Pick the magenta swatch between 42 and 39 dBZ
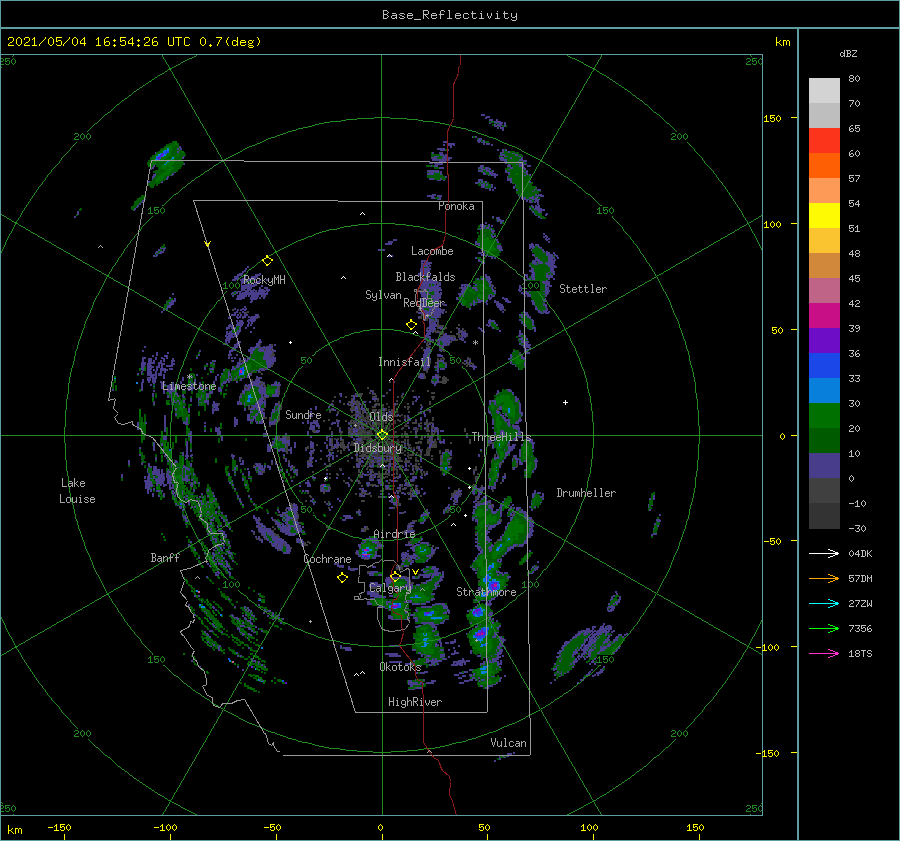This screenshot has height=841, width=900. (824, 316)
